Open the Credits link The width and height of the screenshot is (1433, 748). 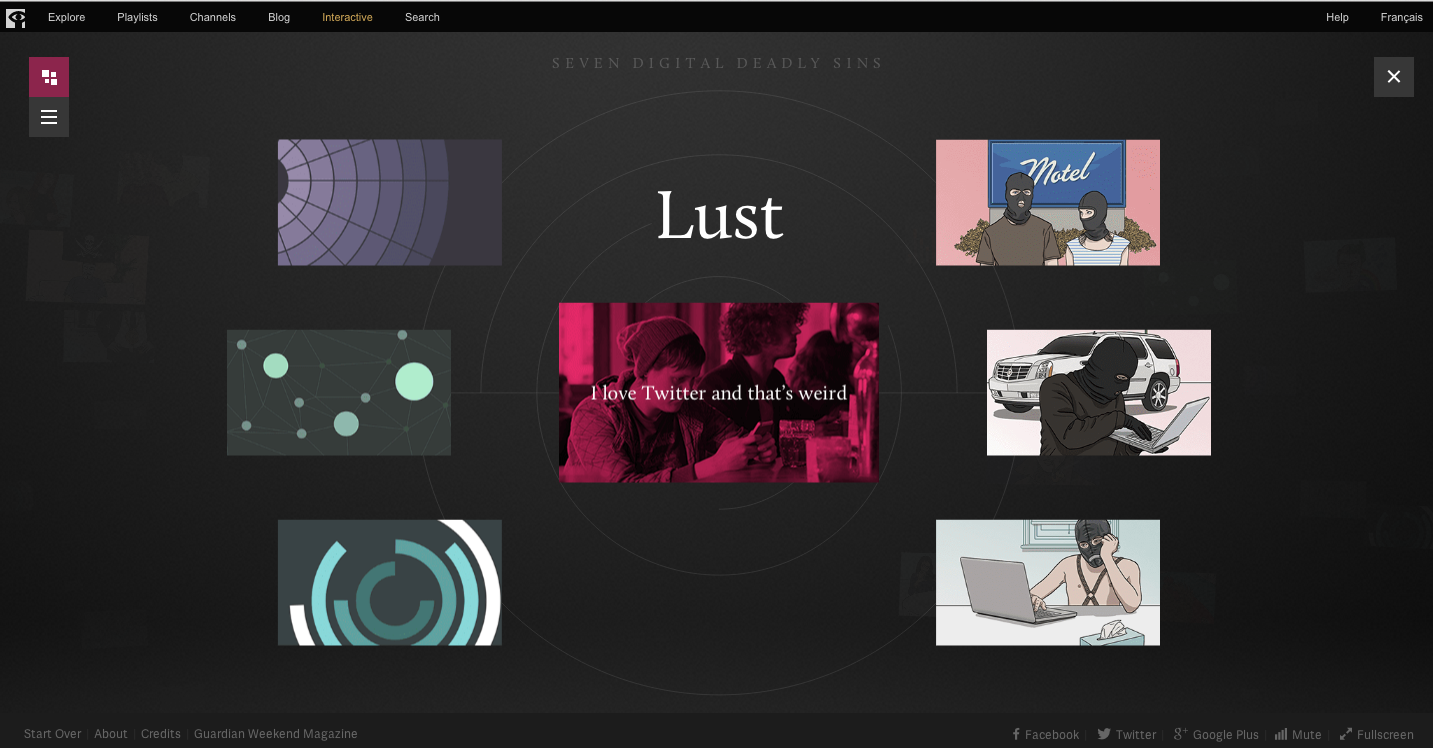pos(161,734)
